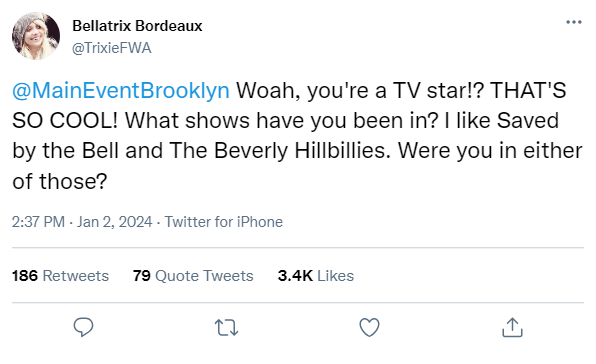Click the "of those?" tweet text line
The image size is (596, 364).
[60, 181]
